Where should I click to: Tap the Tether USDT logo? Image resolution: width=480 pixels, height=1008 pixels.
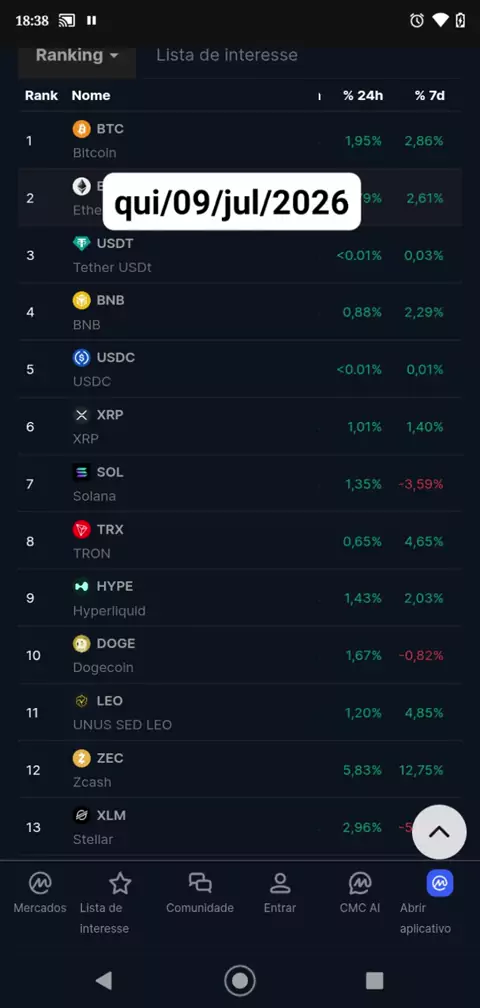tap(82, 244)
